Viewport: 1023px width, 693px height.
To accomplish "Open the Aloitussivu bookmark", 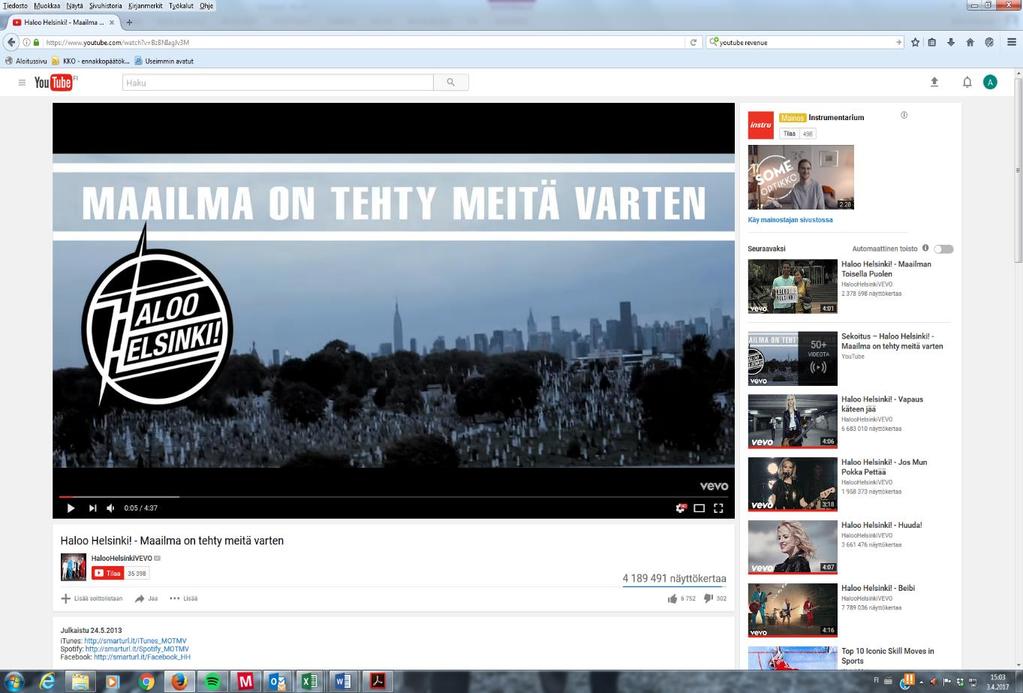I will [x=26, y=61].
